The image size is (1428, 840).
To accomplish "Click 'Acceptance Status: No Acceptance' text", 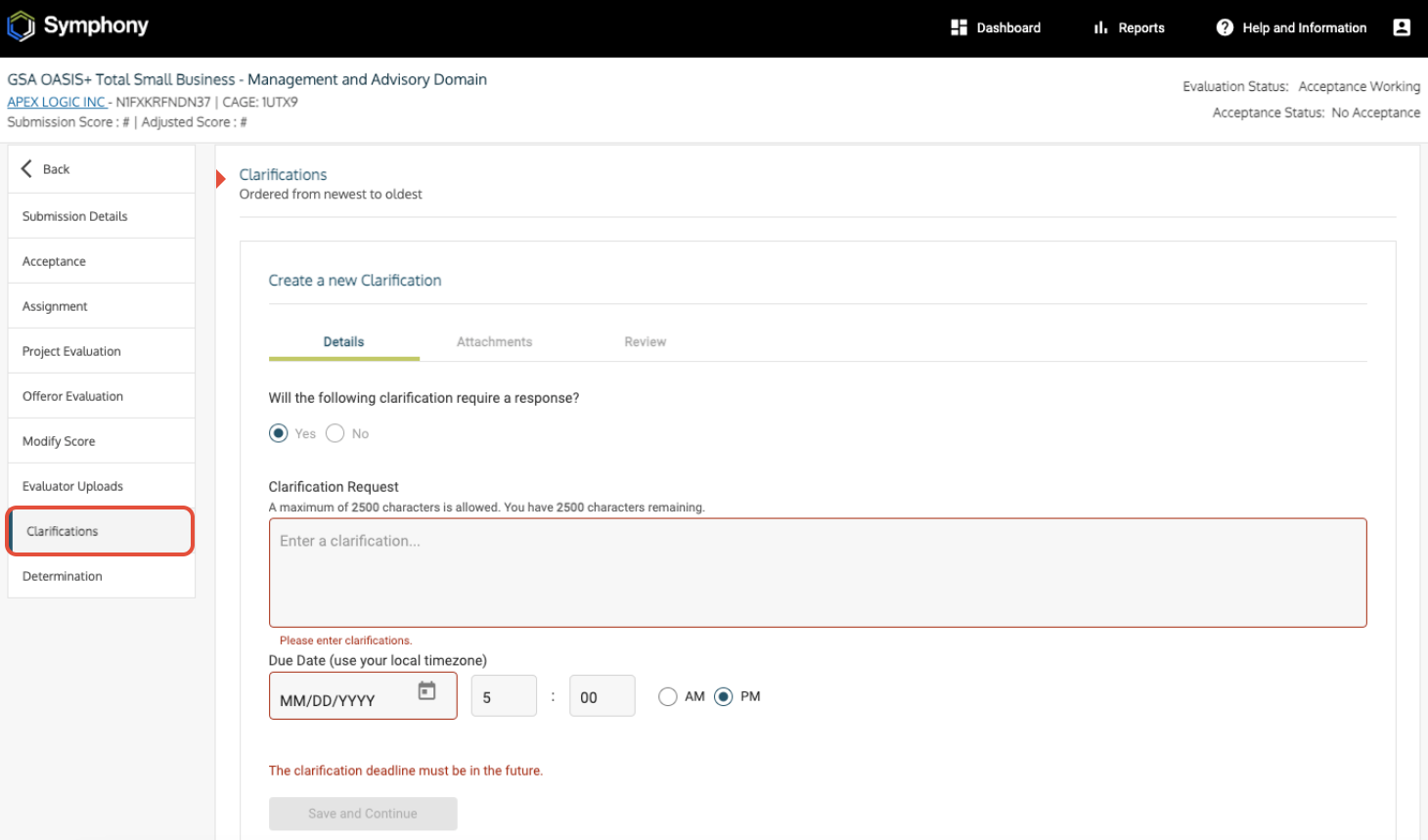I will point(1316,113).
